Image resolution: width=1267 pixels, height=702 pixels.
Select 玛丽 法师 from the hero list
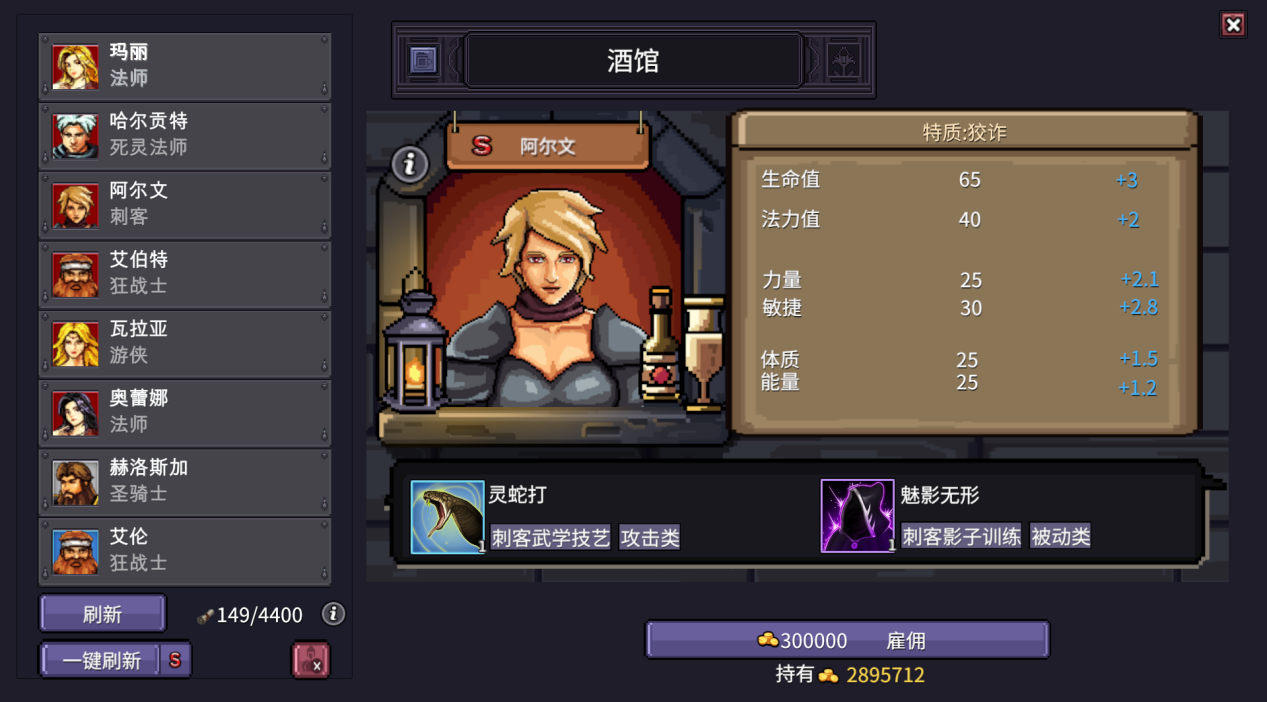tap(185, 66)
